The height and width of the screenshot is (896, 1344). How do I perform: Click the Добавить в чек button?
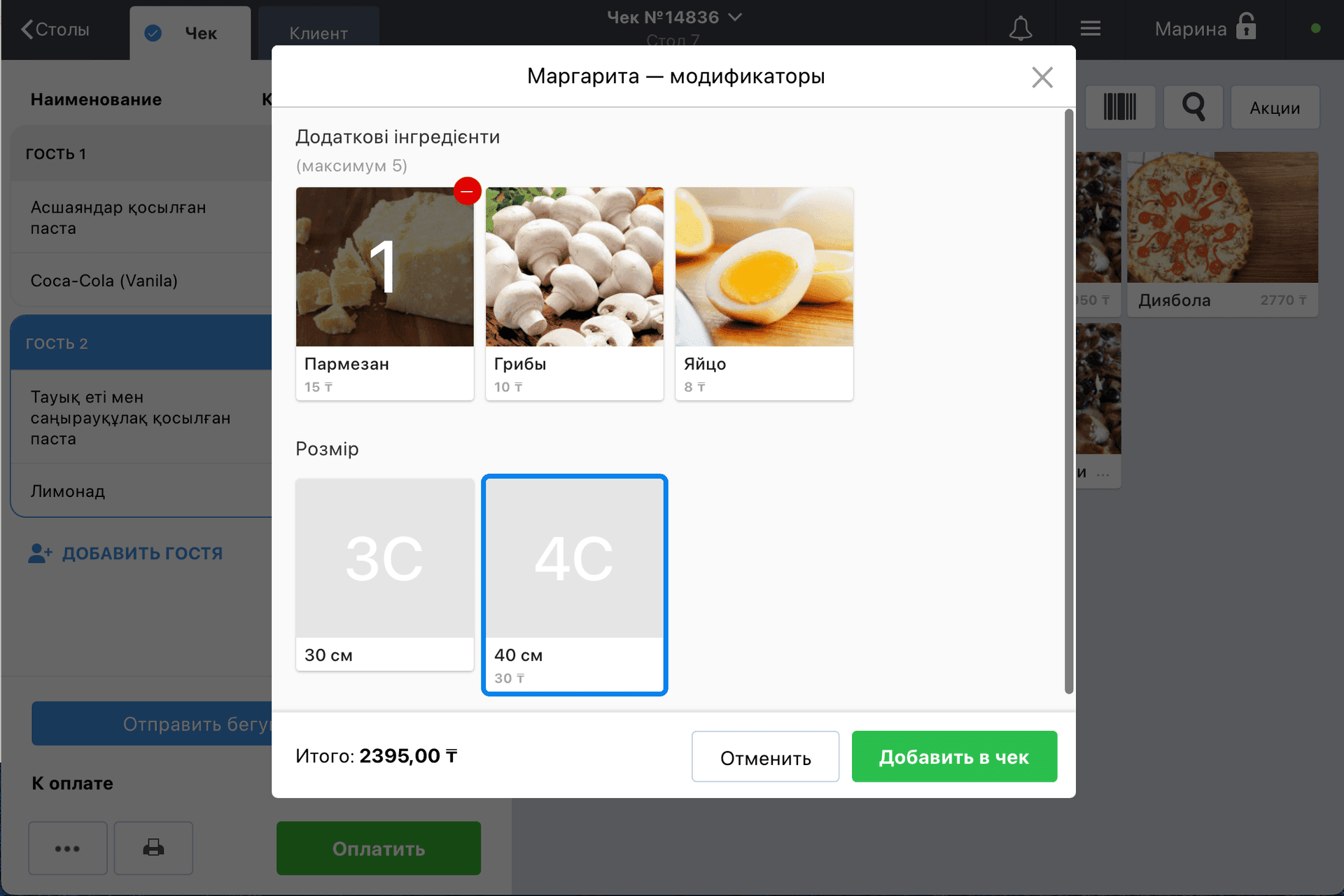(x=954, y=757)
